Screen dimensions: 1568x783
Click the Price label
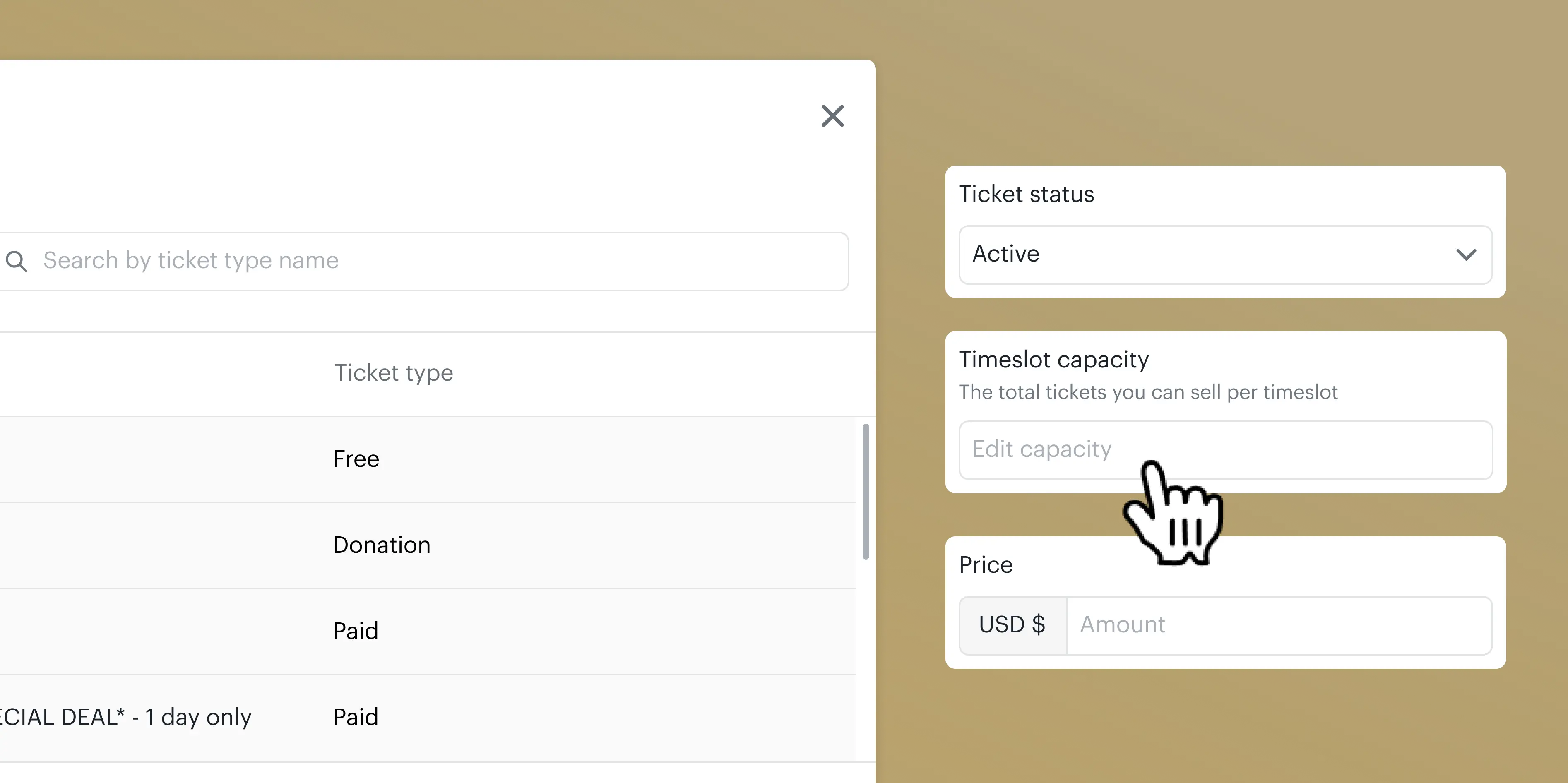(986, 564)
